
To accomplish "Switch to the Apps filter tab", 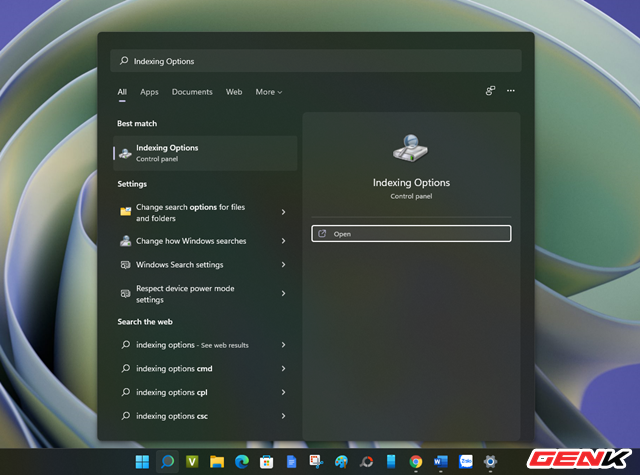I will [149, 92].
